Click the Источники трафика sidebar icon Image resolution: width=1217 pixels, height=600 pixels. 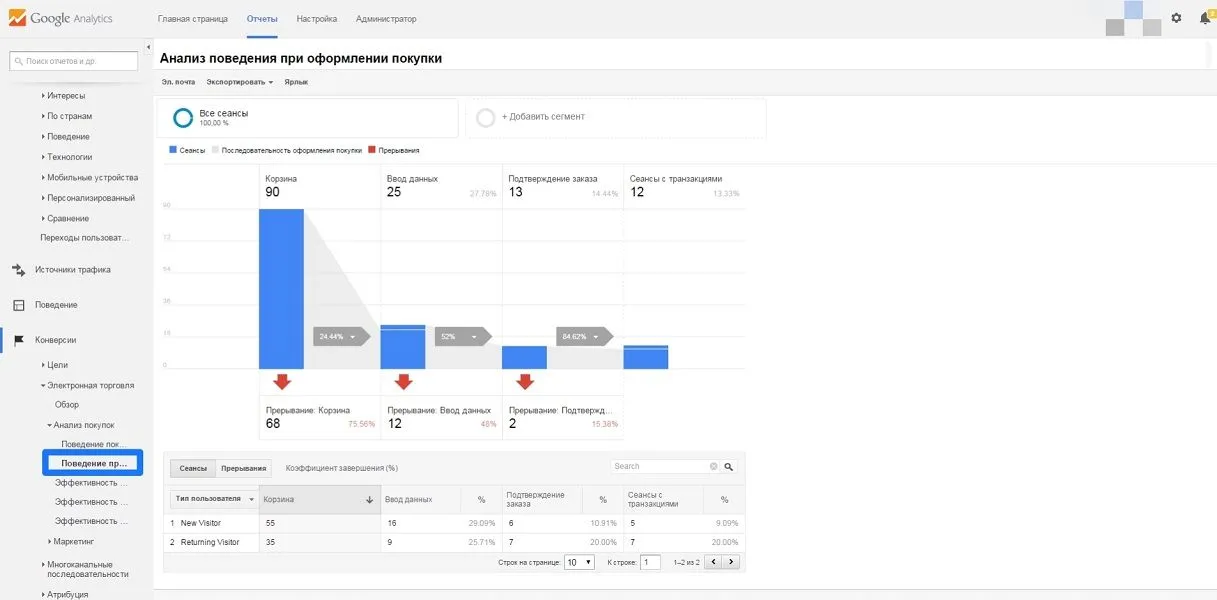click(x=18, y=269)
